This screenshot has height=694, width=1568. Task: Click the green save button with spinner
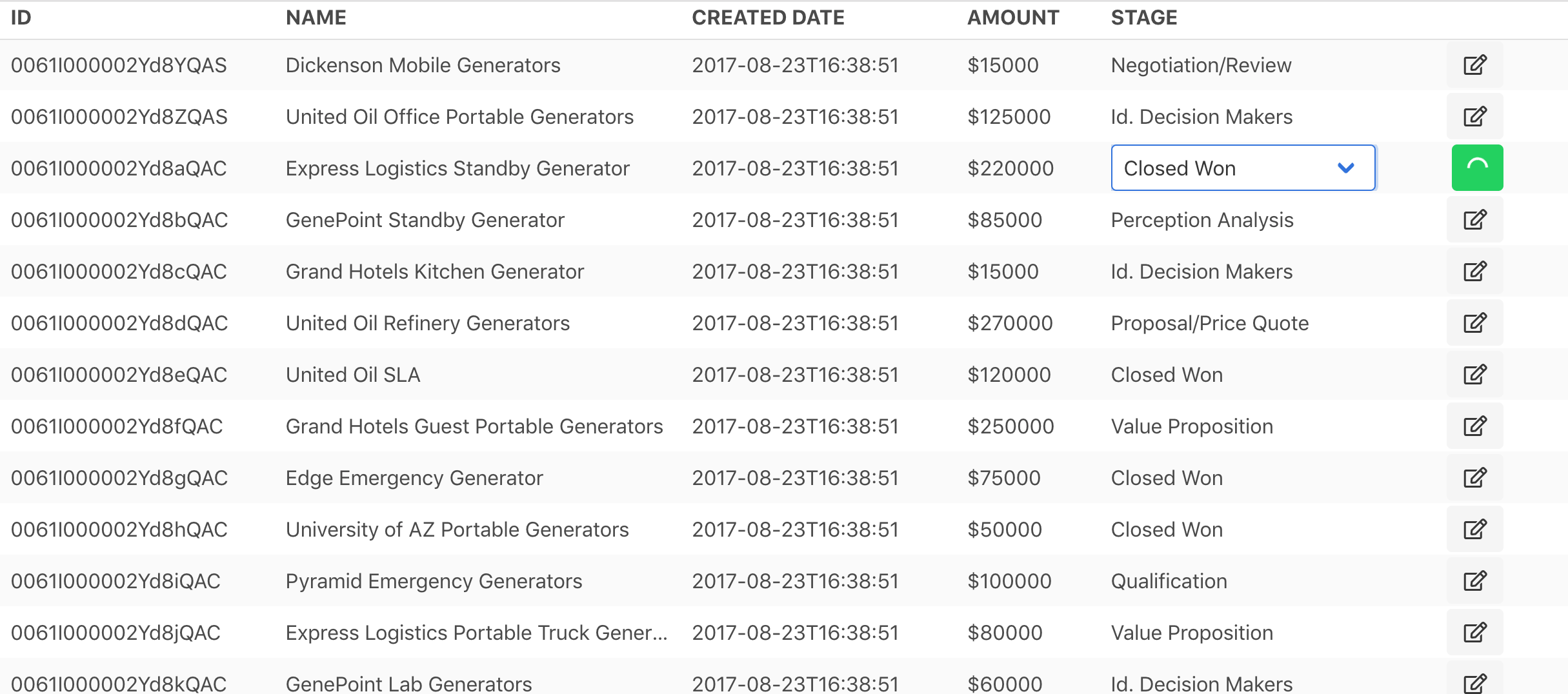pos(1477,168)
